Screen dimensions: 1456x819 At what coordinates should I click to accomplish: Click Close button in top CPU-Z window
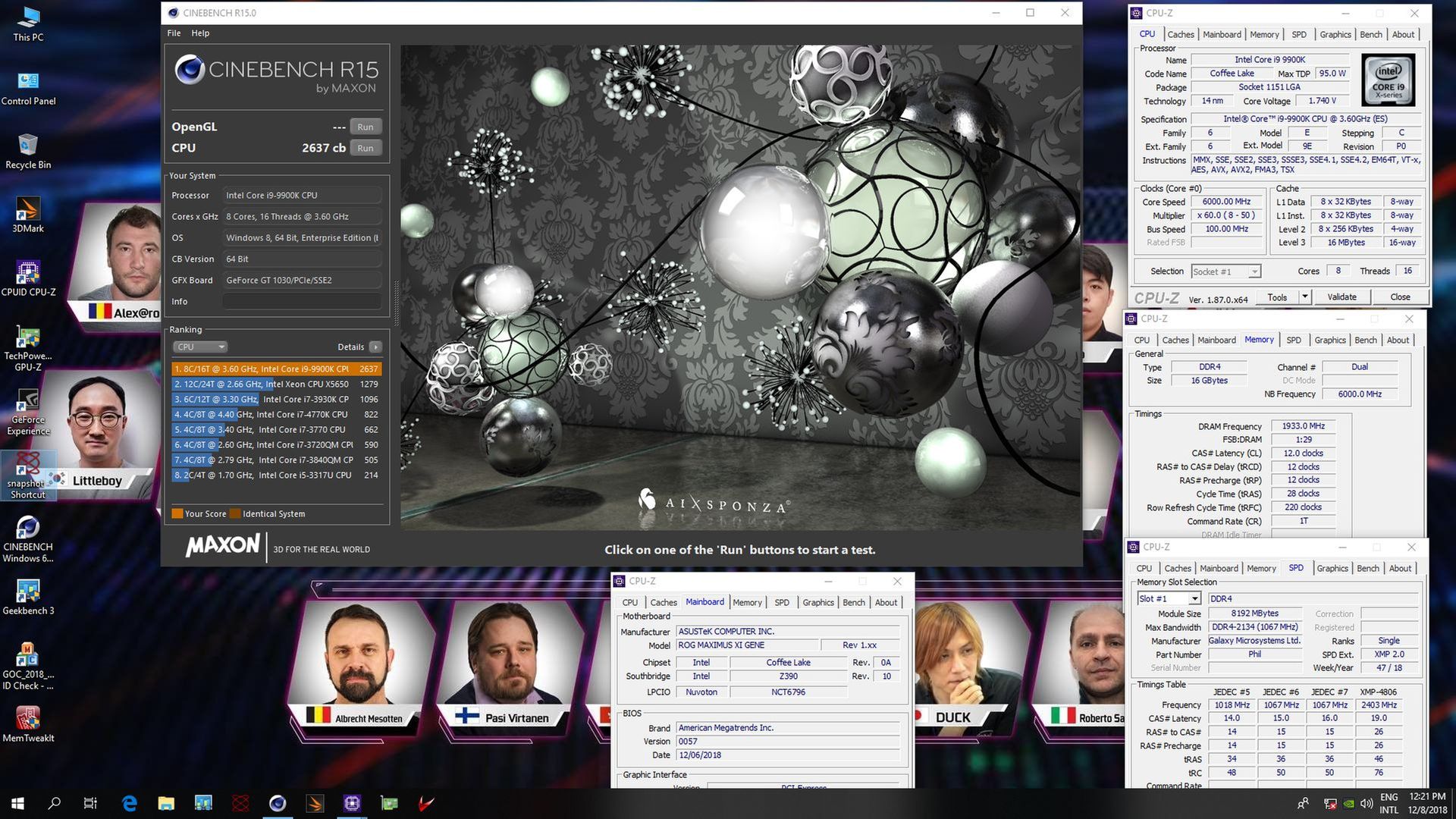point(1400,297)
